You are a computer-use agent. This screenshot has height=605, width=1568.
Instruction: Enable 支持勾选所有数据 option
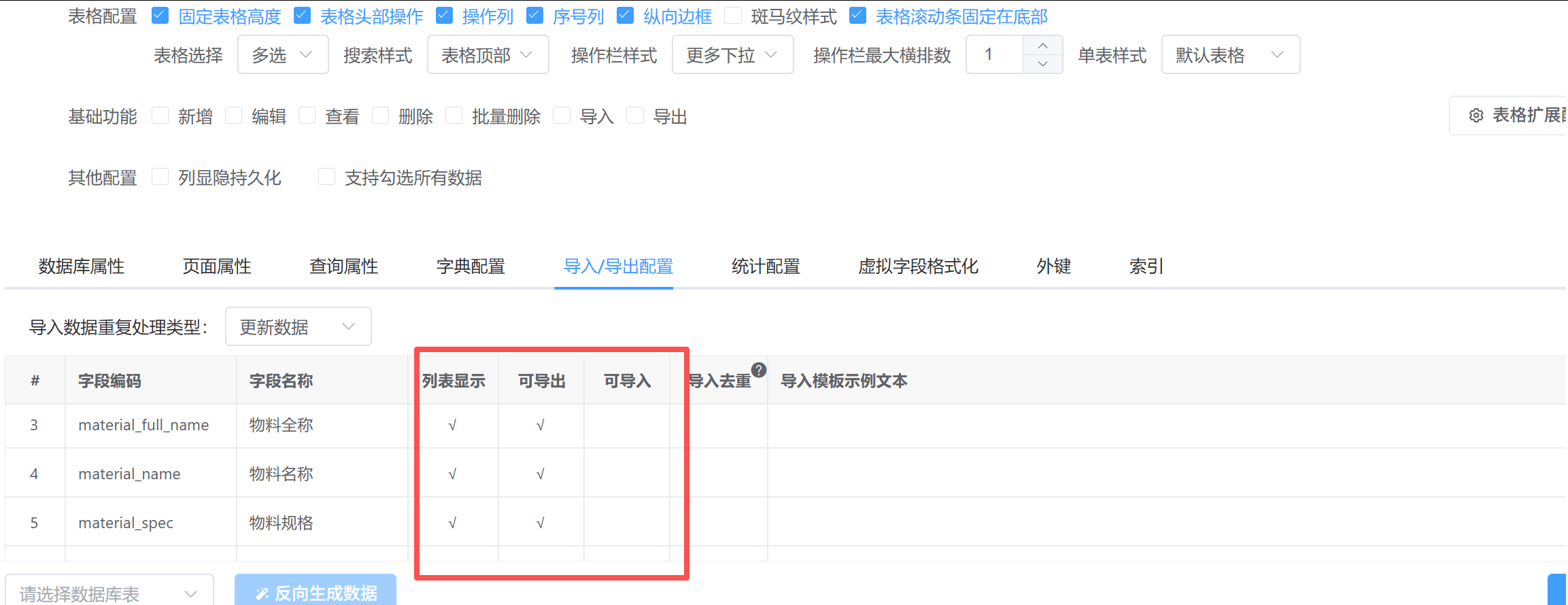coord(327,177)
